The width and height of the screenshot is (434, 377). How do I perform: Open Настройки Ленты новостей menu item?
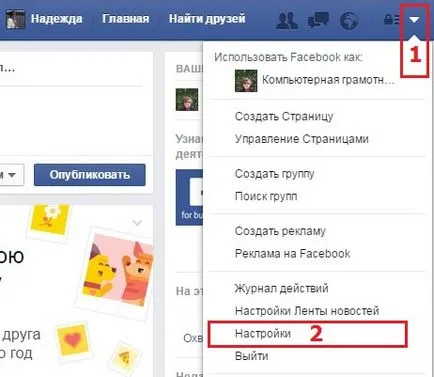[307, 311]
